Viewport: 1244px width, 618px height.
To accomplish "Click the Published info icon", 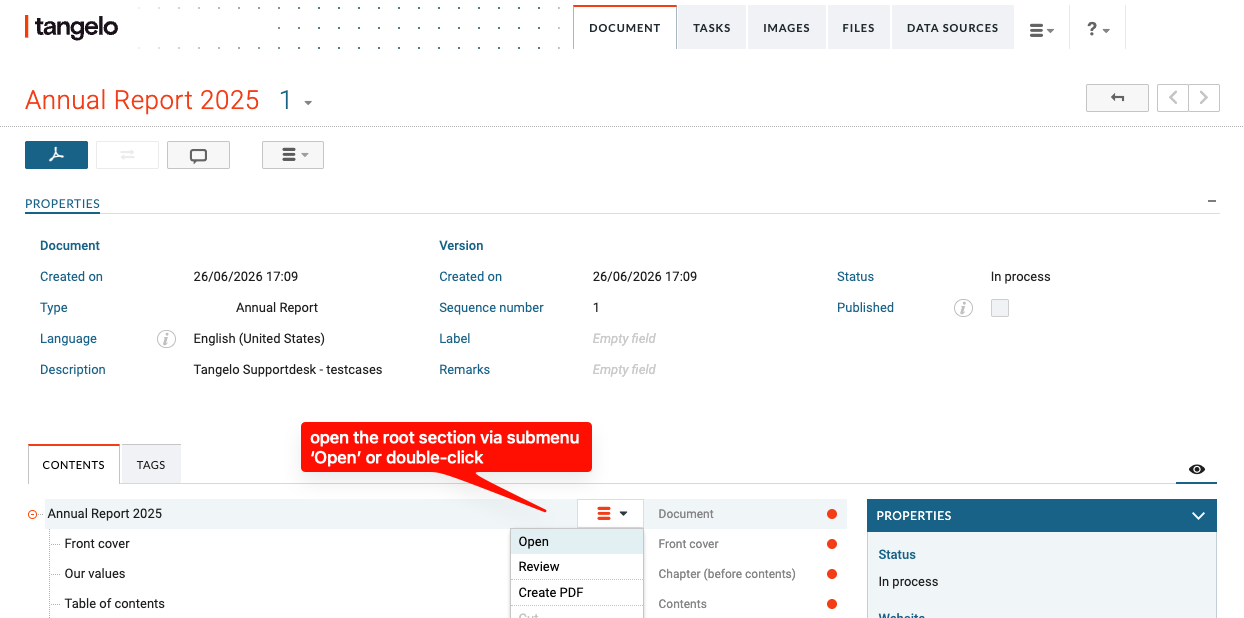I will 963,308.
